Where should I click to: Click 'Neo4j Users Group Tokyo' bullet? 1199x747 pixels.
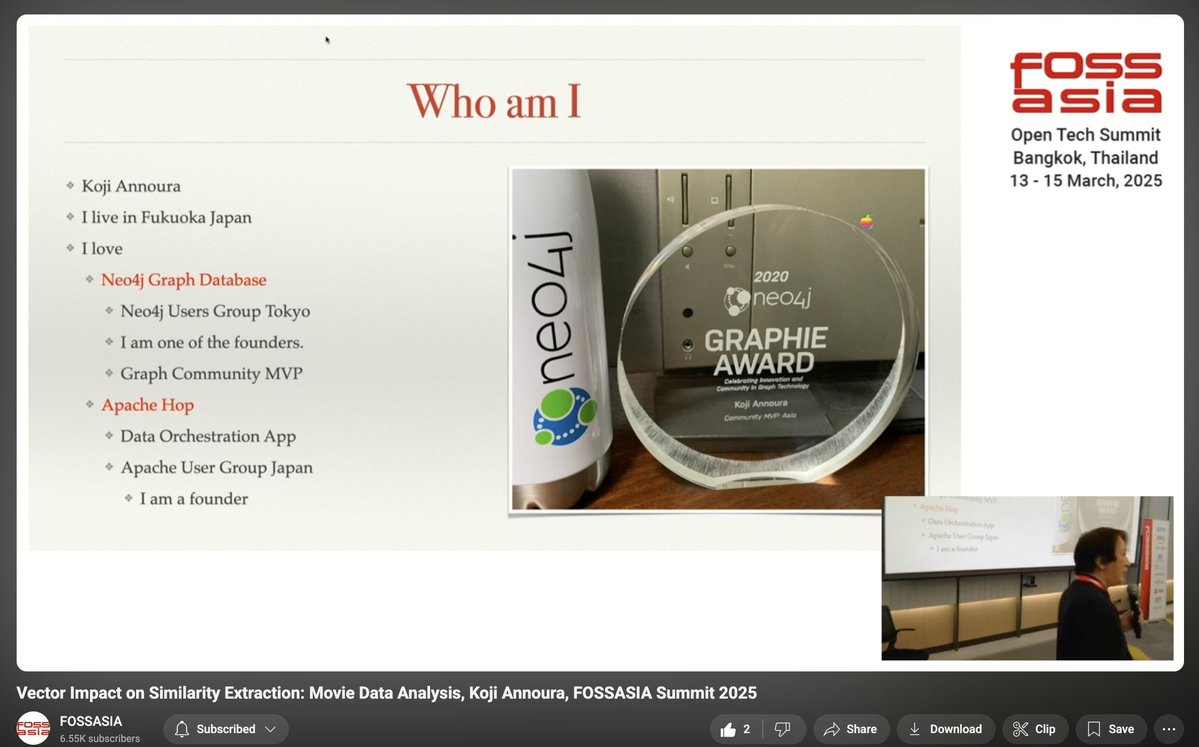click(216, 311)
